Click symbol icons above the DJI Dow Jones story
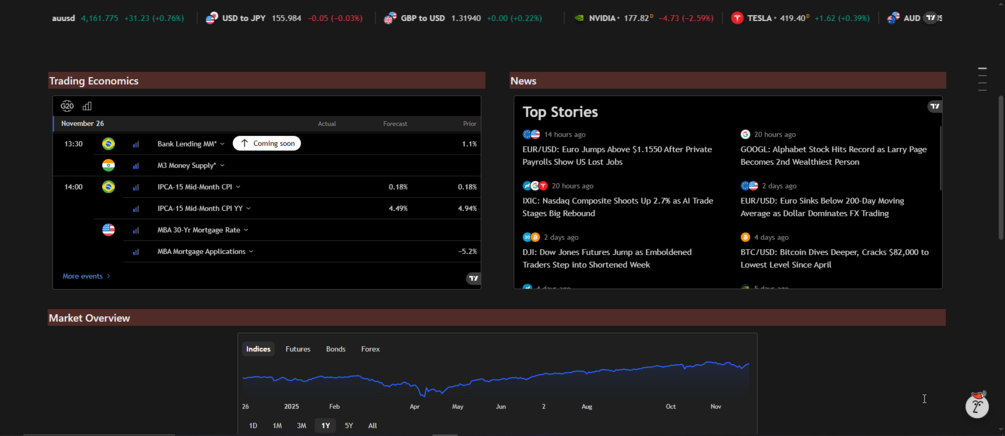The image size is (1005, 436). pos(531,237)
